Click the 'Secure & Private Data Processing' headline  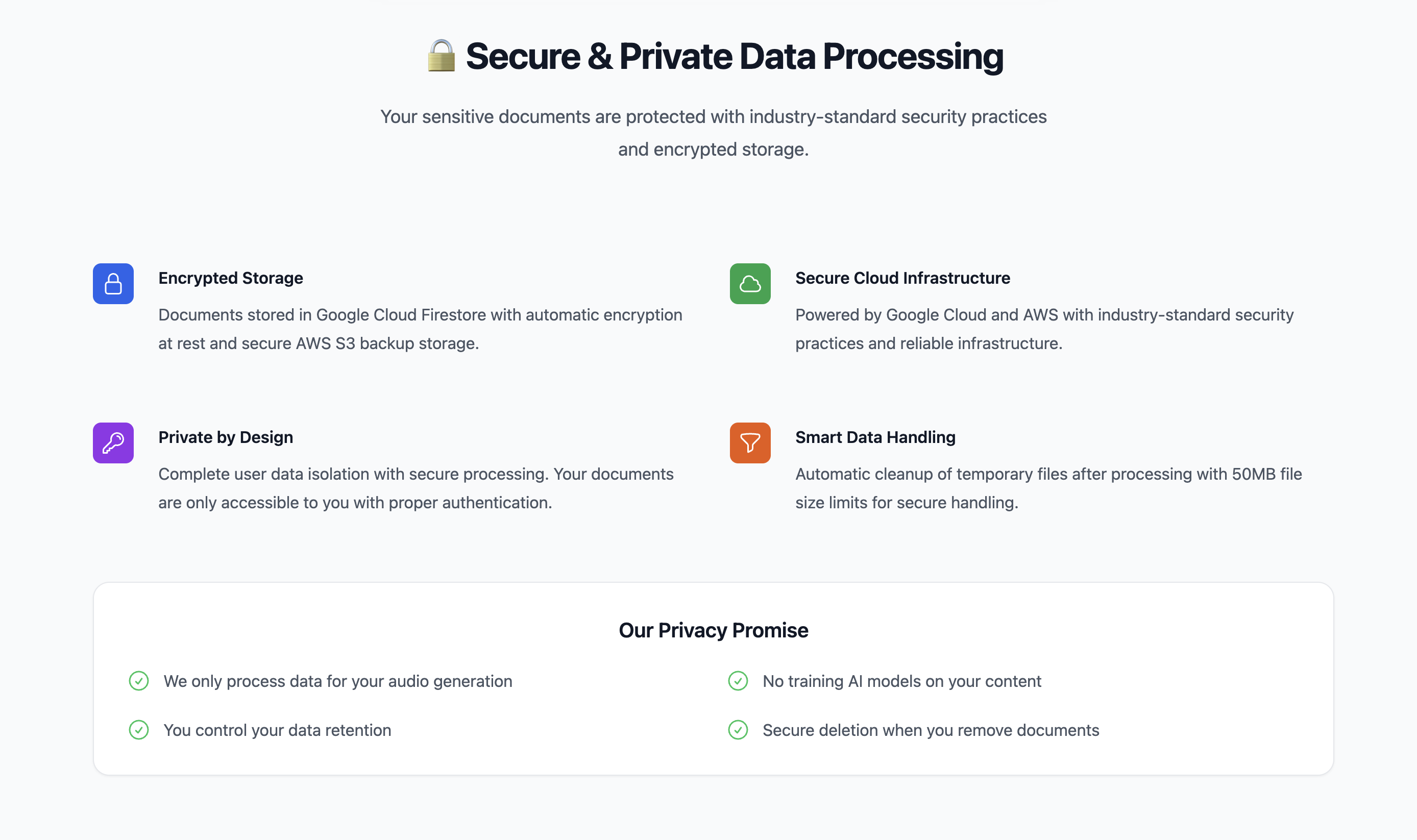click(734, 56)
